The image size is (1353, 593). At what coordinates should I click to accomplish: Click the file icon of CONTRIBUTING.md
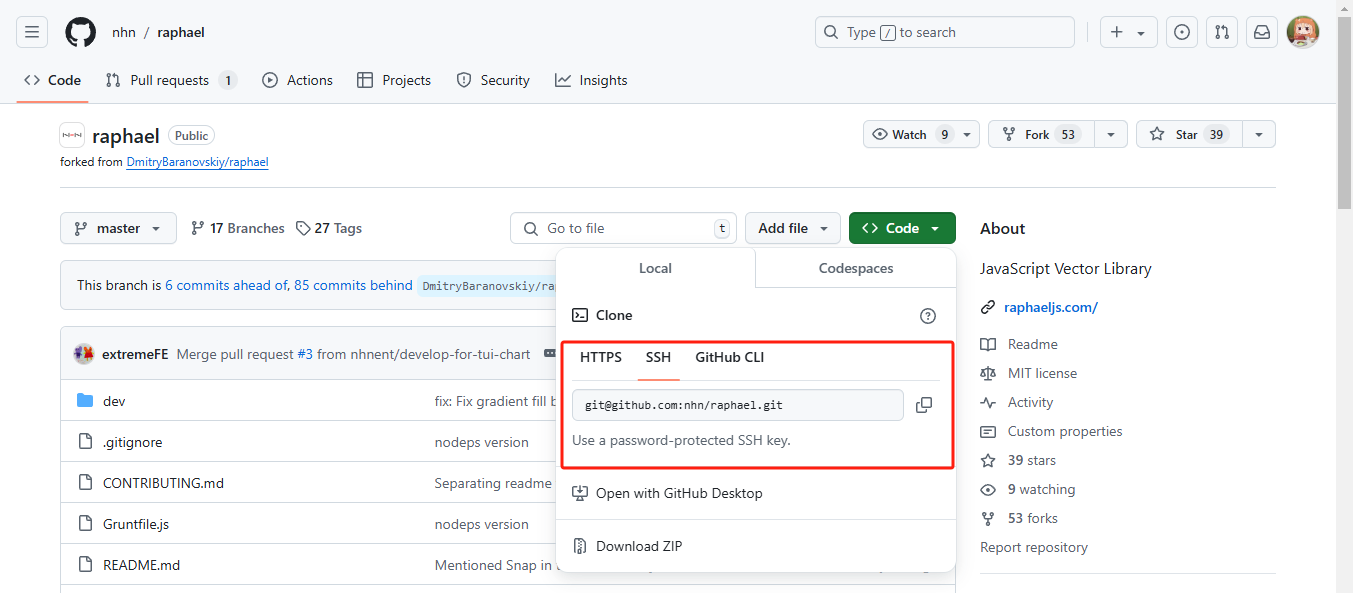[x=85, y=483]
